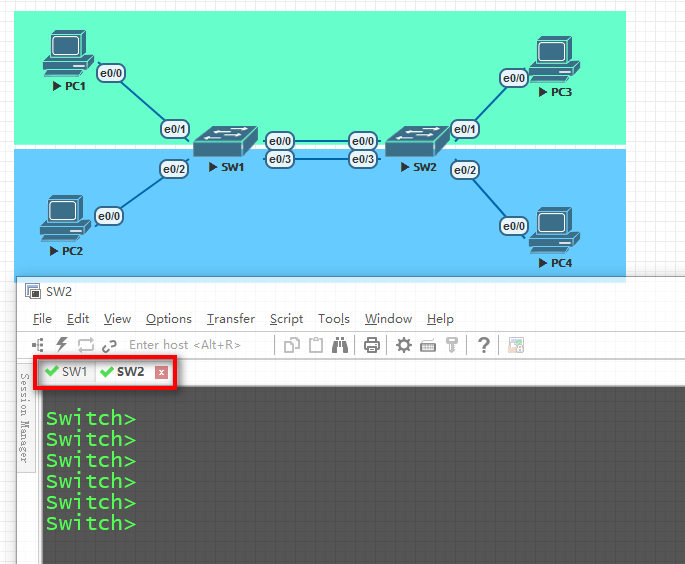Open the Transfer menu
This screenshot has height=564, width=685.
tap(231, 319)
